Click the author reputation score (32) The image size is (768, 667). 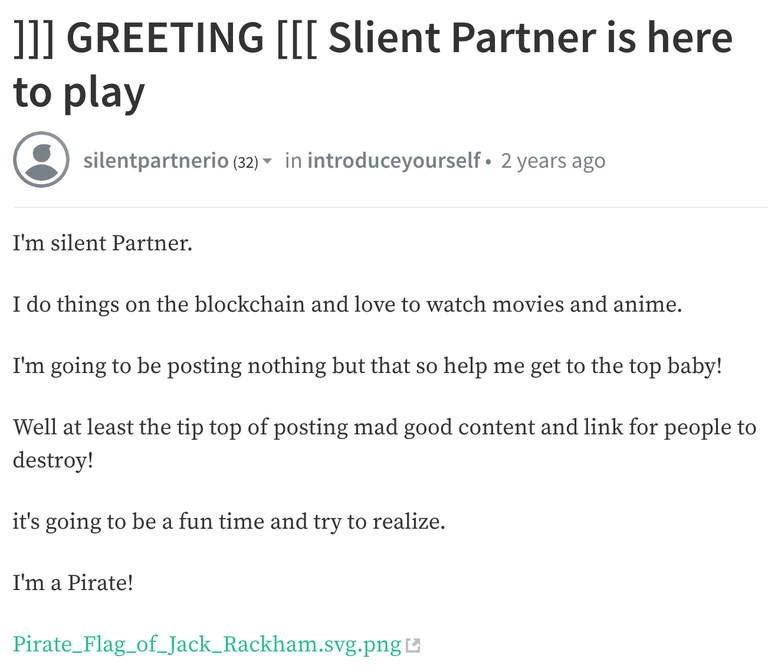[245, 162]
